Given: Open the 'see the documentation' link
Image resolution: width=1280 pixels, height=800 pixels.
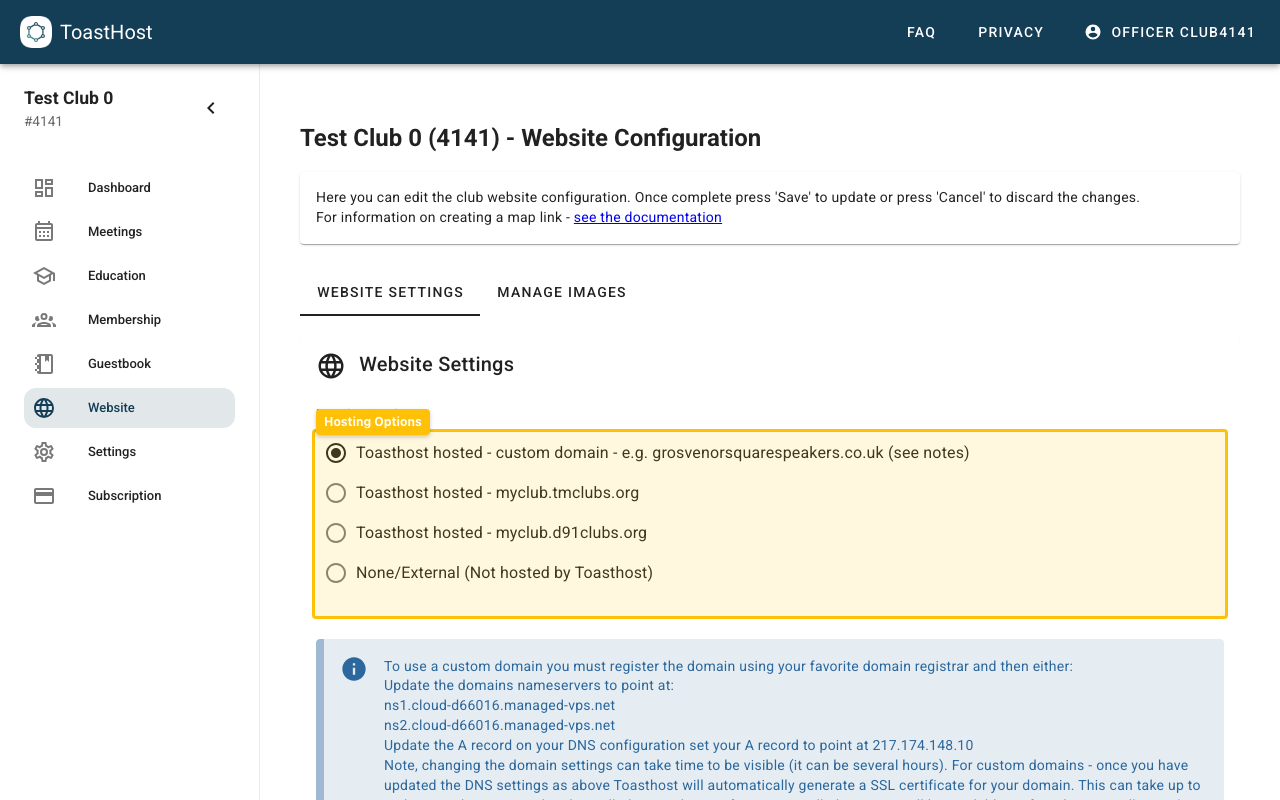Looking at the screenshot, I should pyautogui.click(x=647, y=217).
